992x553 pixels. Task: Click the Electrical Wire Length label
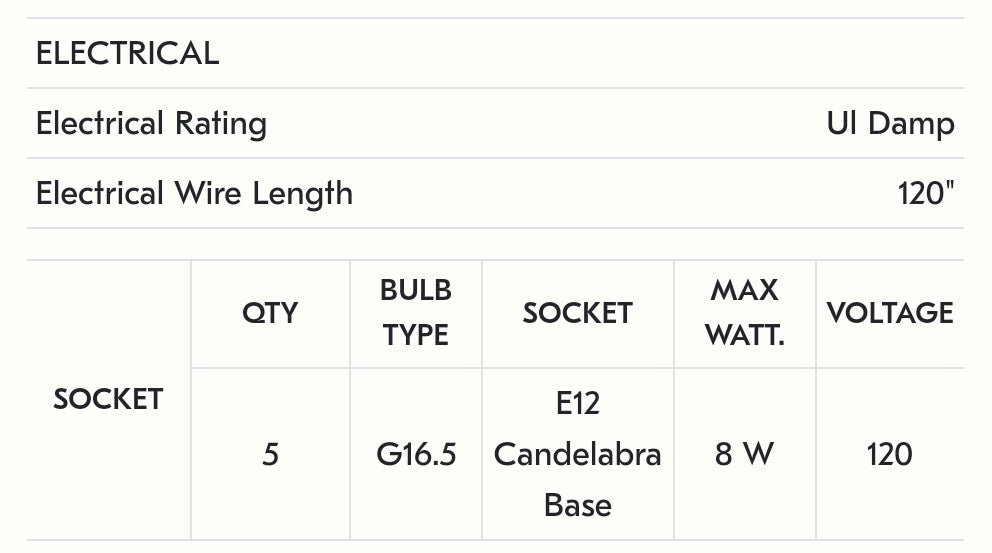(x=194, y=193)
